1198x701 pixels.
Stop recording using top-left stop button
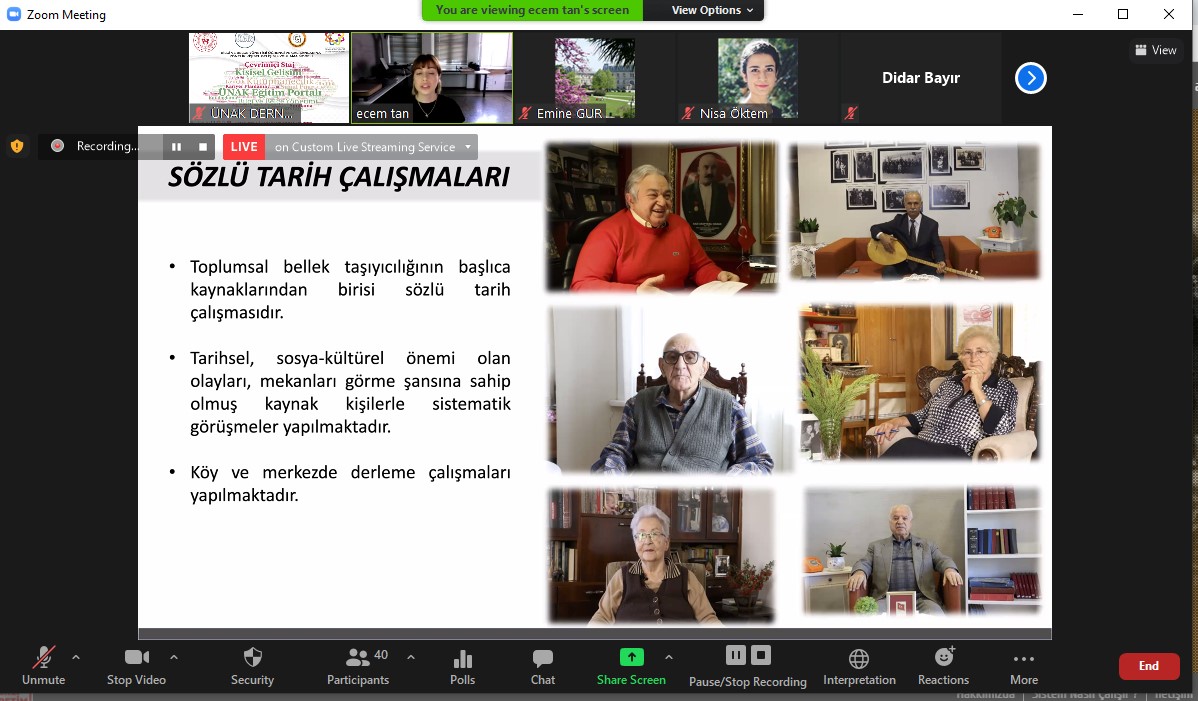(x=203, y=147)
